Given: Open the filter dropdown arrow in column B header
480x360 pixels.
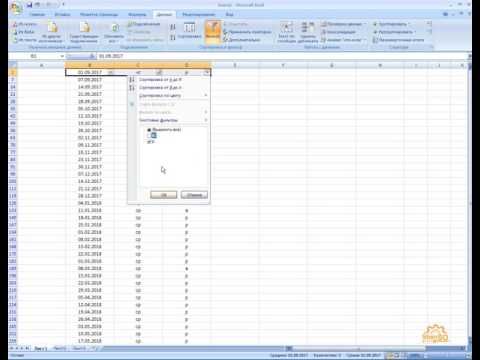Looking at the screenshot, I should point(111,72).
